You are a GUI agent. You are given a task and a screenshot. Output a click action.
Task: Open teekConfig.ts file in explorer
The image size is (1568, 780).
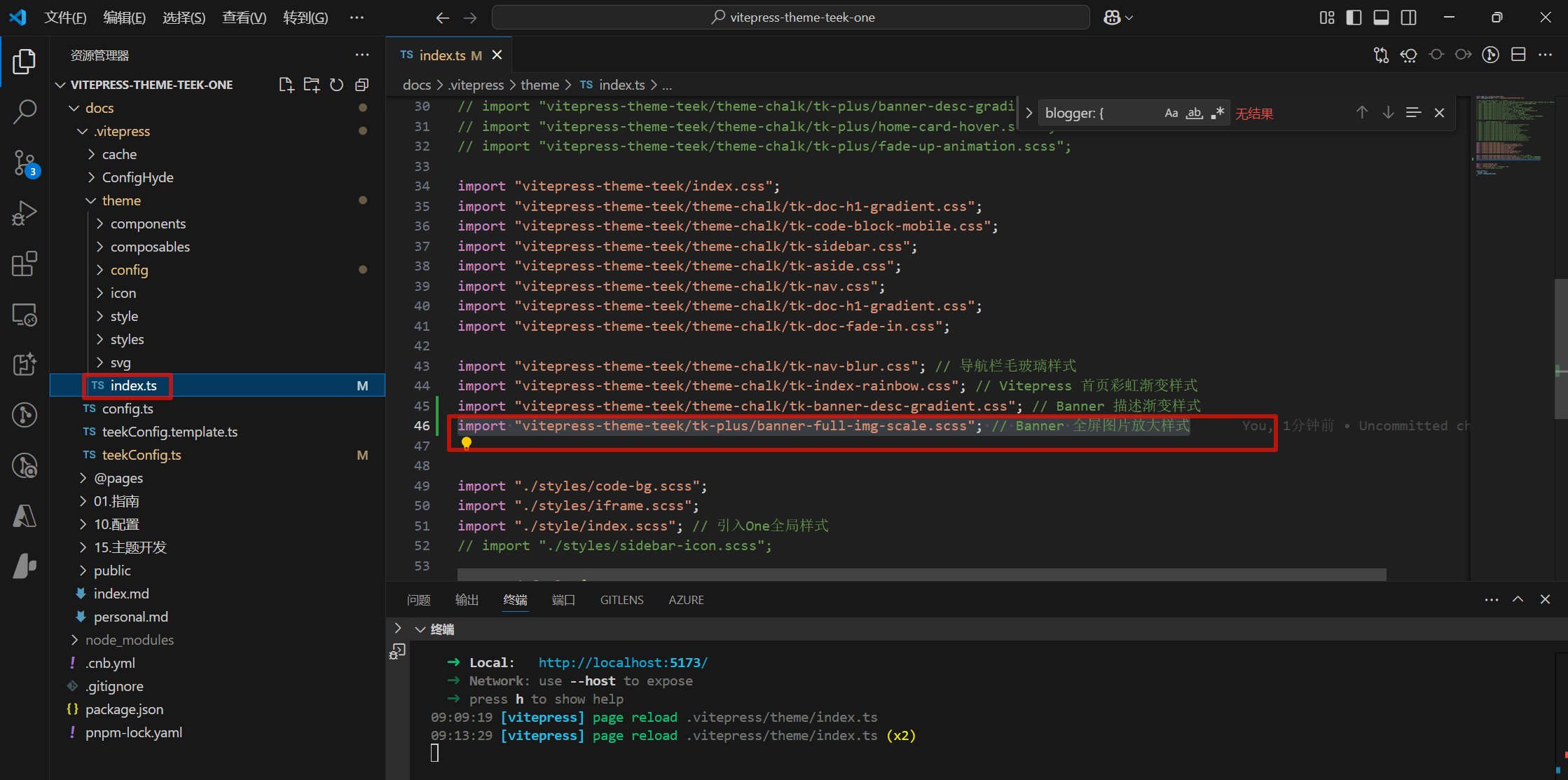(x=141, y=455)
